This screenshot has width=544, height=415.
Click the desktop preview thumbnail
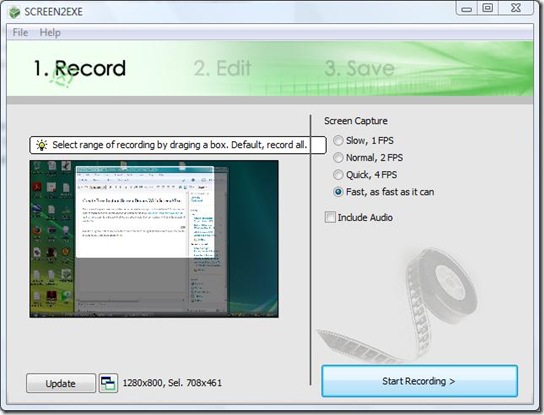point(154,239)
